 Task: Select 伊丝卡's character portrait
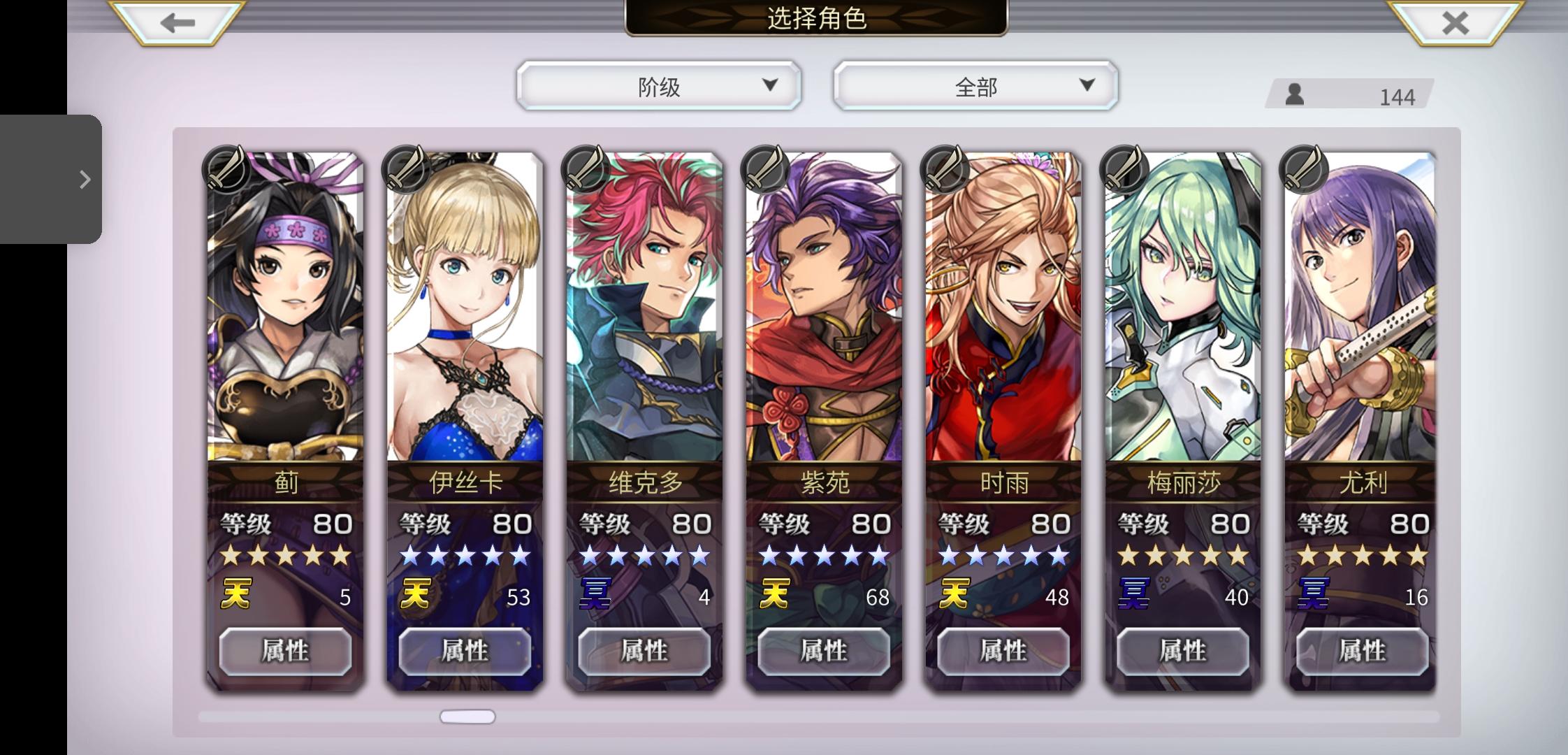(x=465, y=306)
